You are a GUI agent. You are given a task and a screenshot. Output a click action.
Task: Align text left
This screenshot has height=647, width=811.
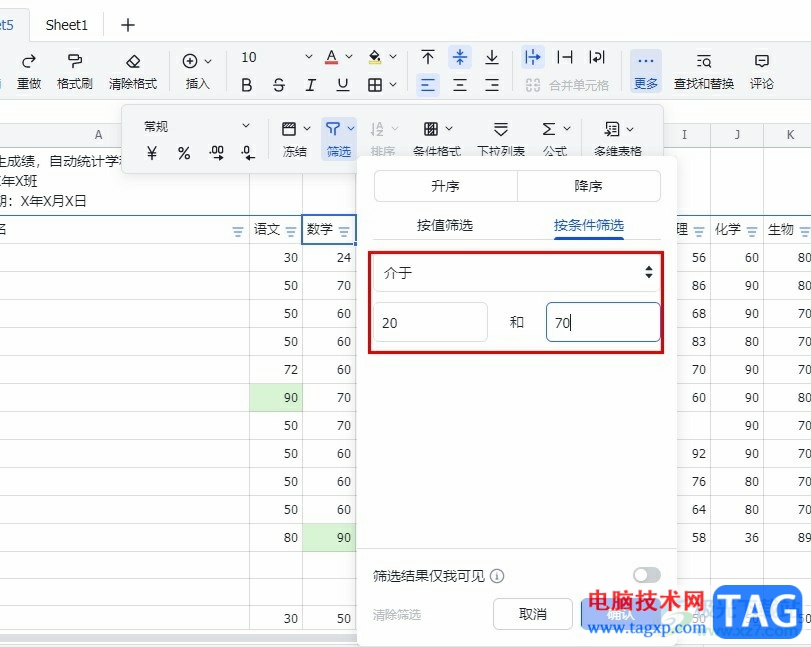coord(428,85)
